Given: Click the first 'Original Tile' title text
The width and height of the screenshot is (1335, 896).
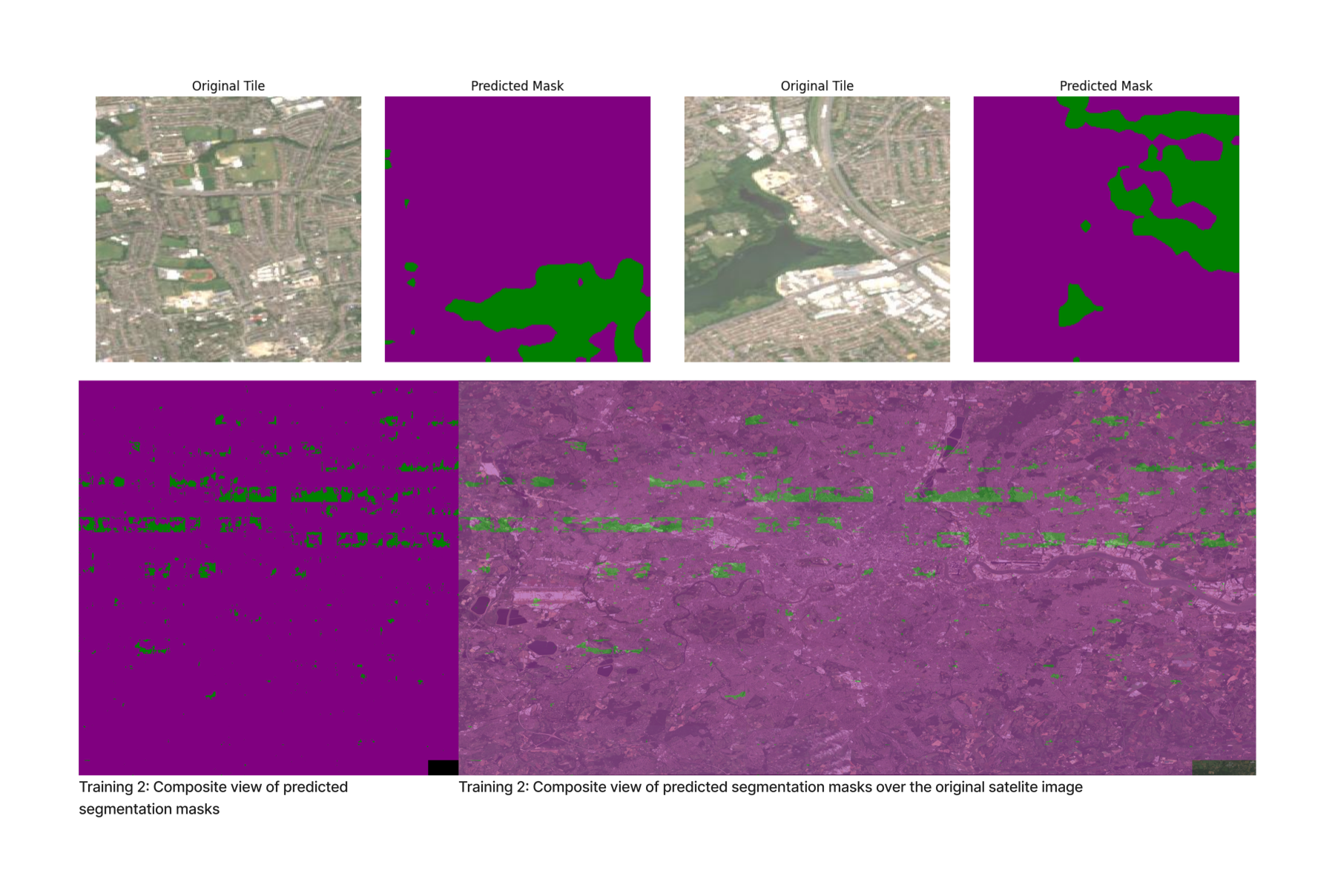Looking at the screenshot, I should [228, 86].
